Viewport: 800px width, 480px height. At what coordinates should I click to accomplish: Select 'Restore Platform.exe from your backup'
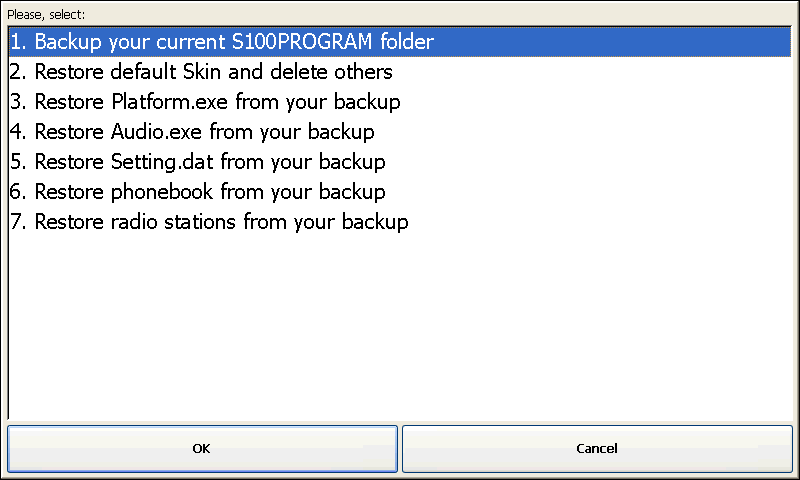coord(399,102)
